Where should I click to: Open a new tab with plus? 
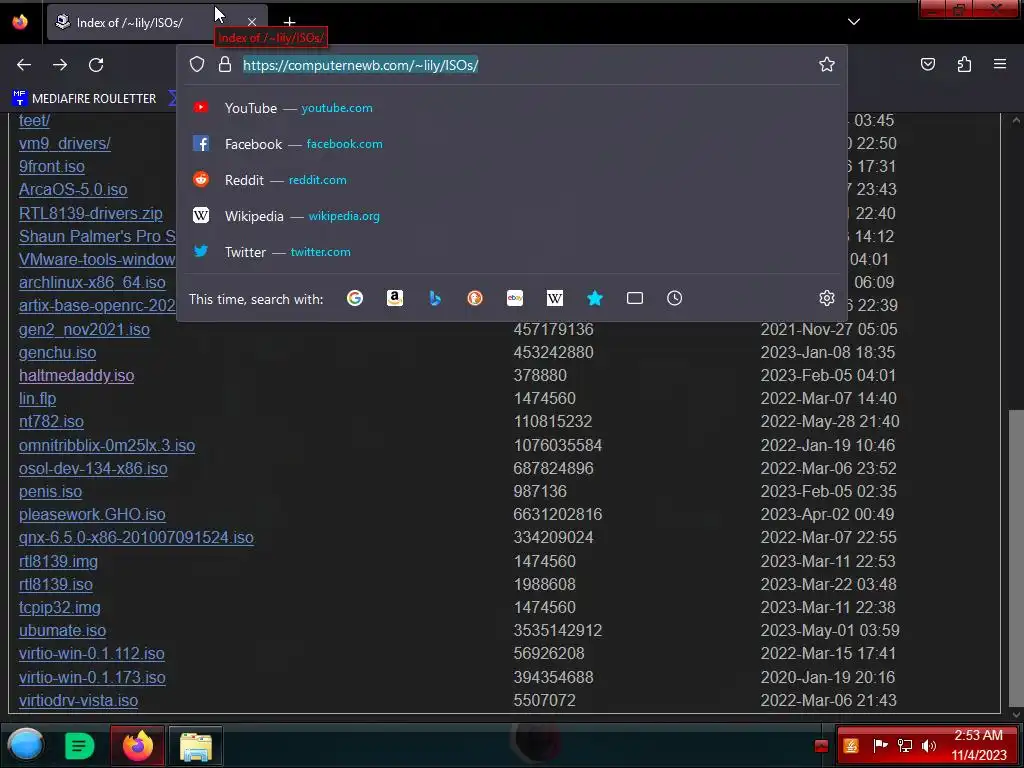click(x=289, y=22)
